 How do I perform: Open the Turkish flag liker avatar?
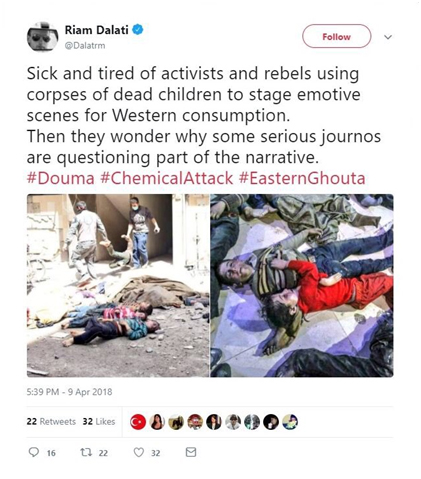[138, 422]
